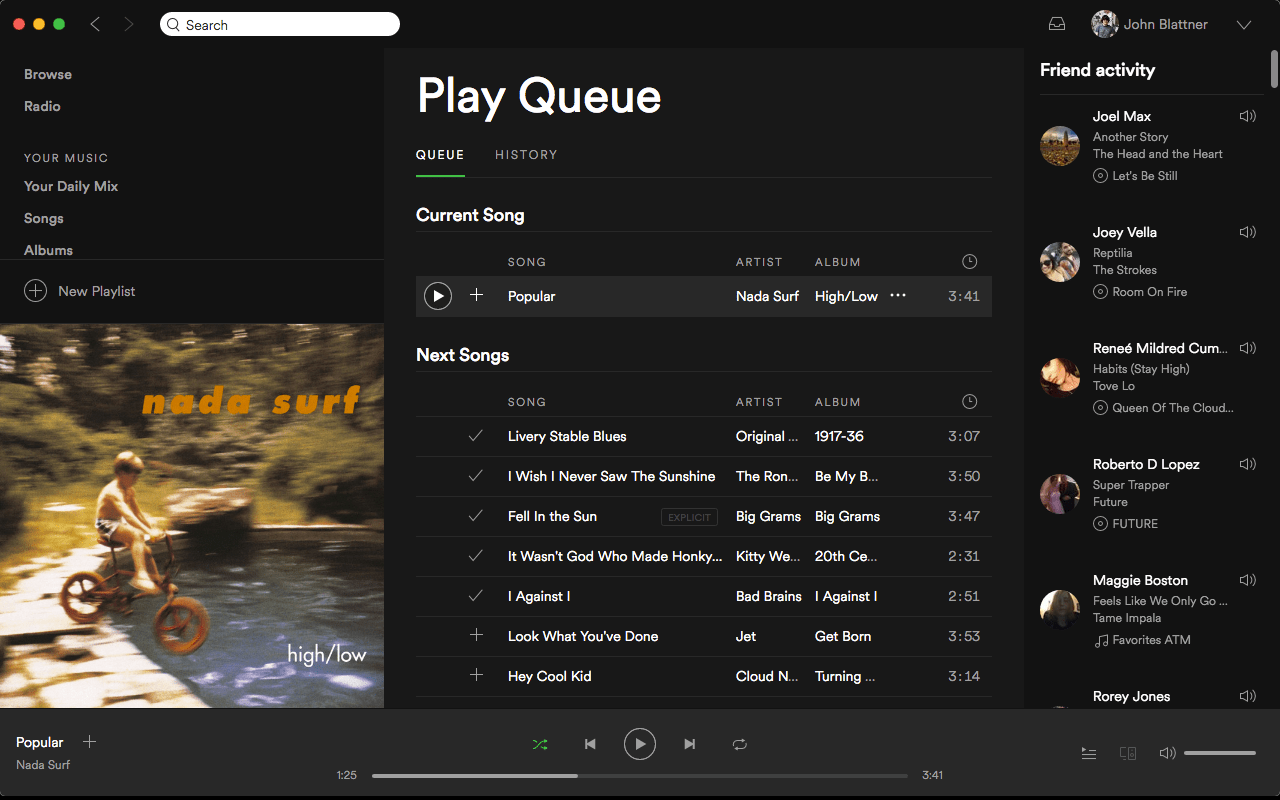Mute the volume speaker icon

pyautogui.click(x=1167, y=753)
